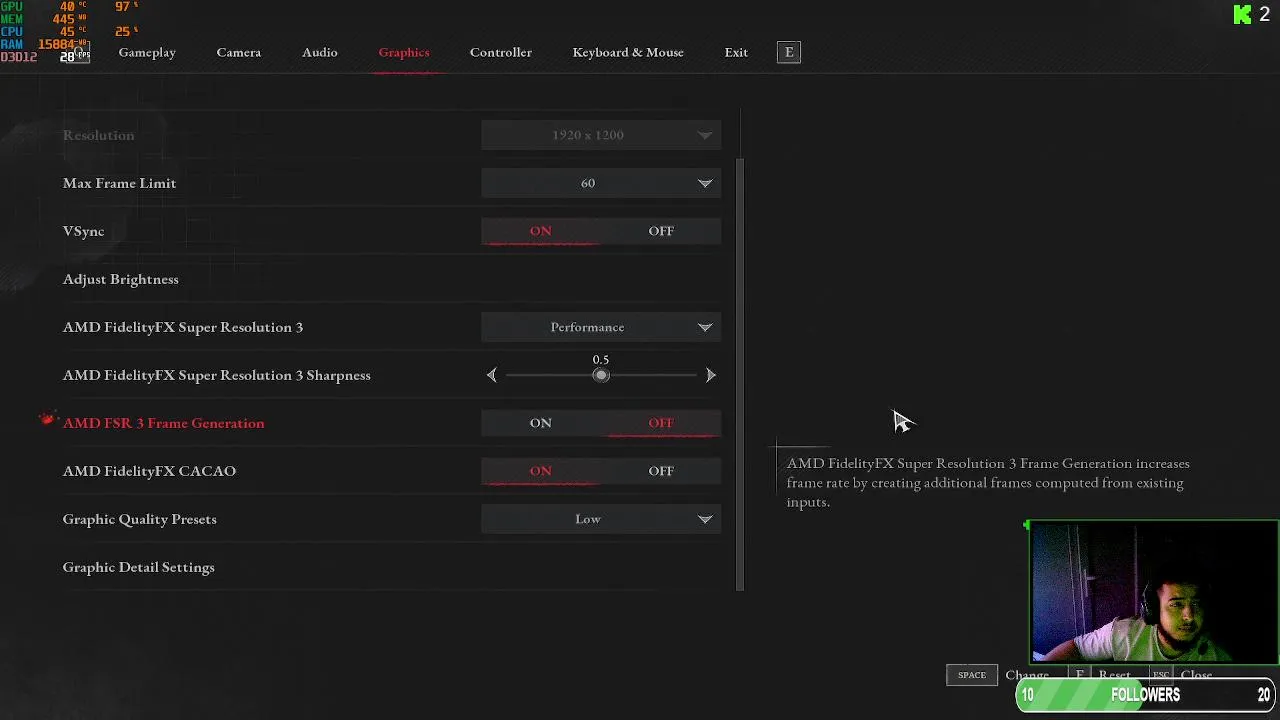Select the Graphics tab

[x=404, y=52]
